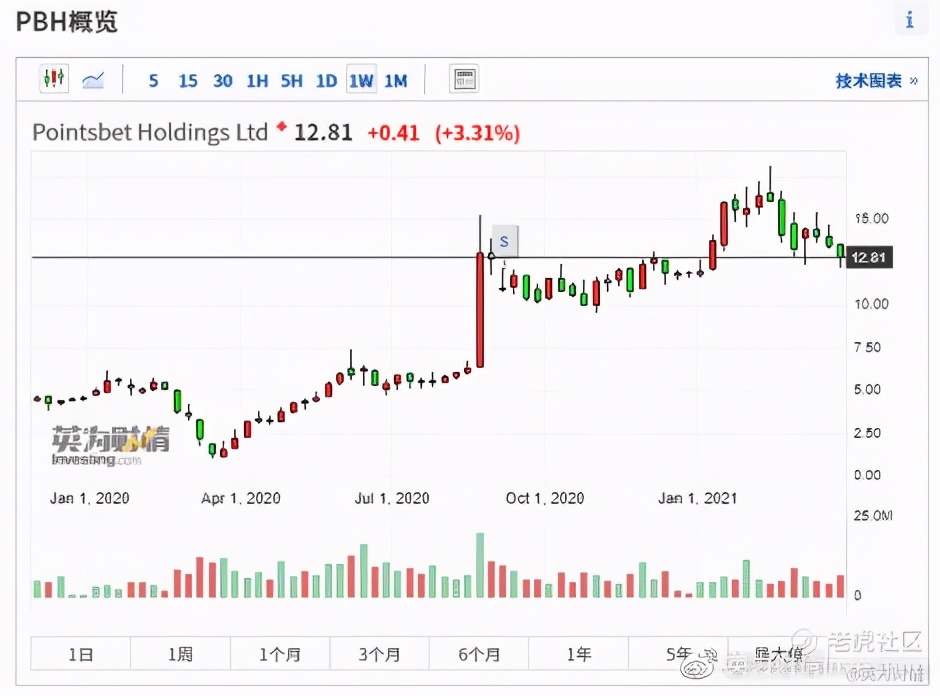Open the news/calendar overlay icon
The height and width of the screenshot is (696, 940).
[x=464, y=80]
